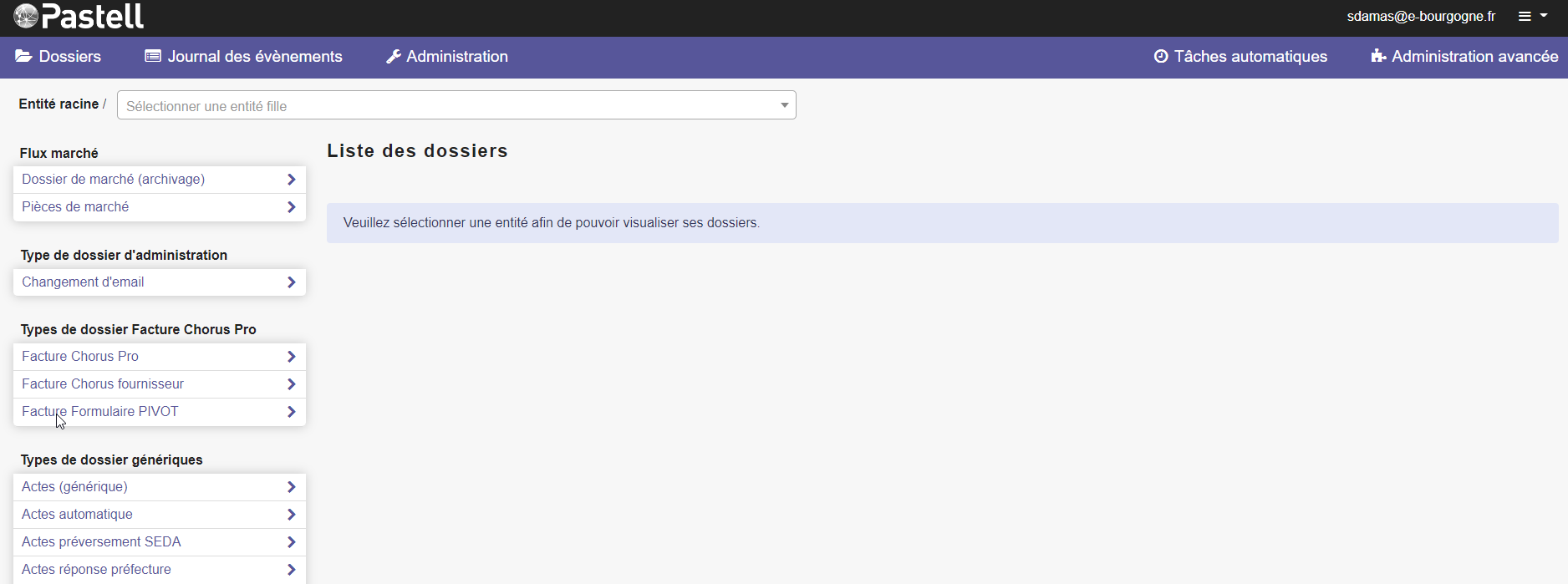Image resolution: width=1568 pixels, height=584 pixels.
Task: Click the Entité racine breadcrumb
Action: [x=59, y=104]
